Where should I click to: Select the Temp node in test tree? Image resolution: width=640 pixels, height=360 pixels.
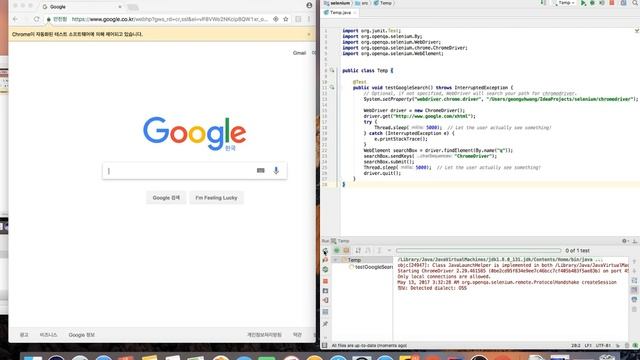[x=354, y=260]
